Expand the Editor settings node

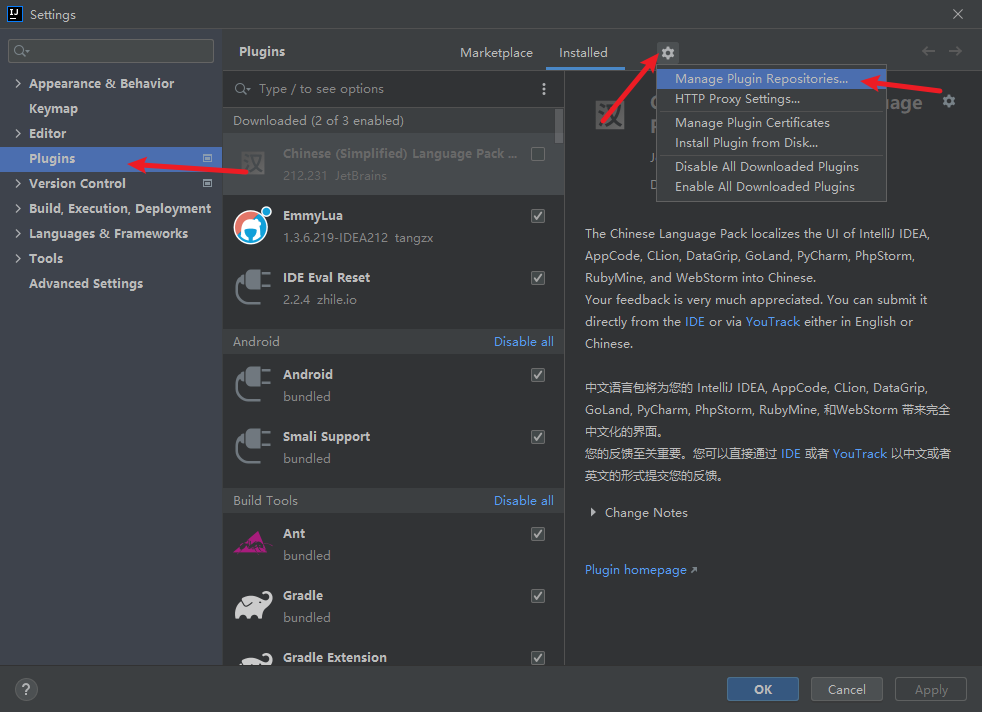pyautogui.click(x=18, y=133)
